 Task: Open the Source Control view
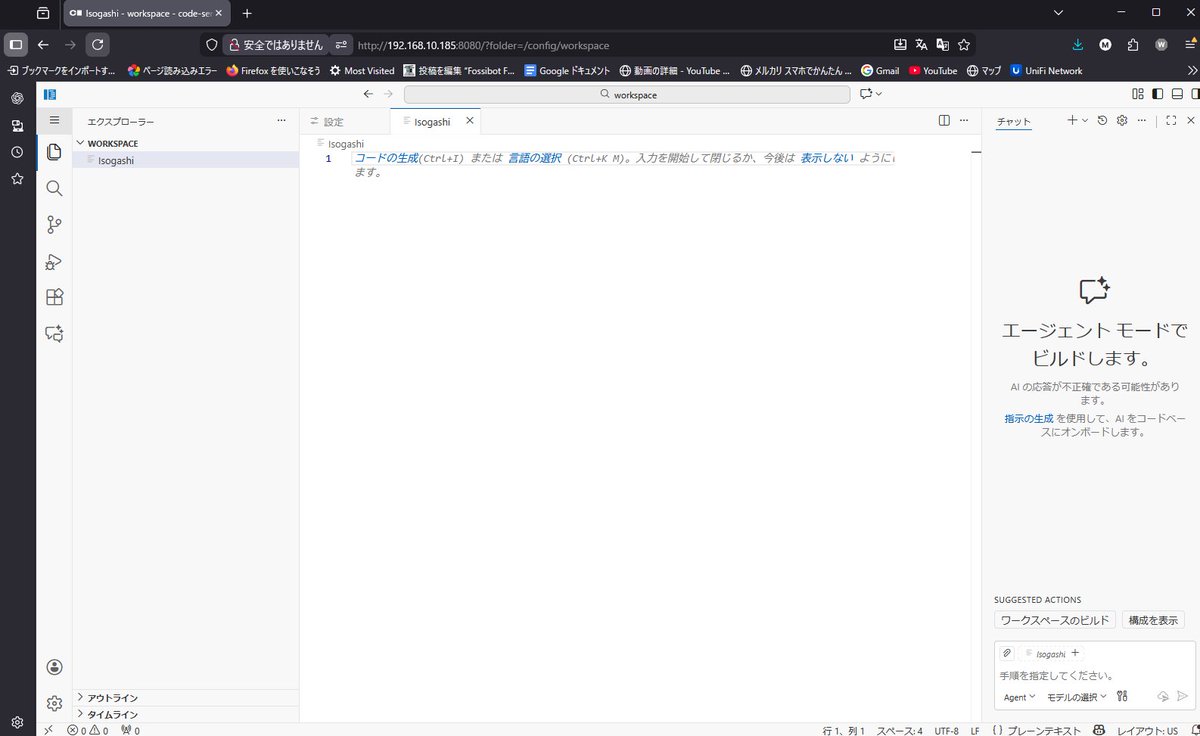point(54,225)
